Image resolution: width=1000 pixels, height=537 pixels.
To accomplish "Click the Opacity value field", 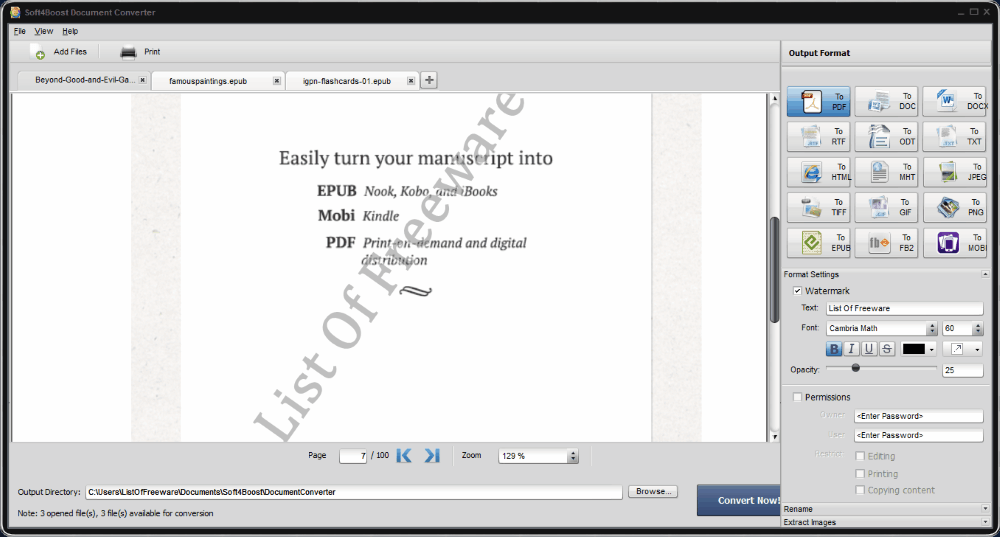I will (x=962, y=370).
